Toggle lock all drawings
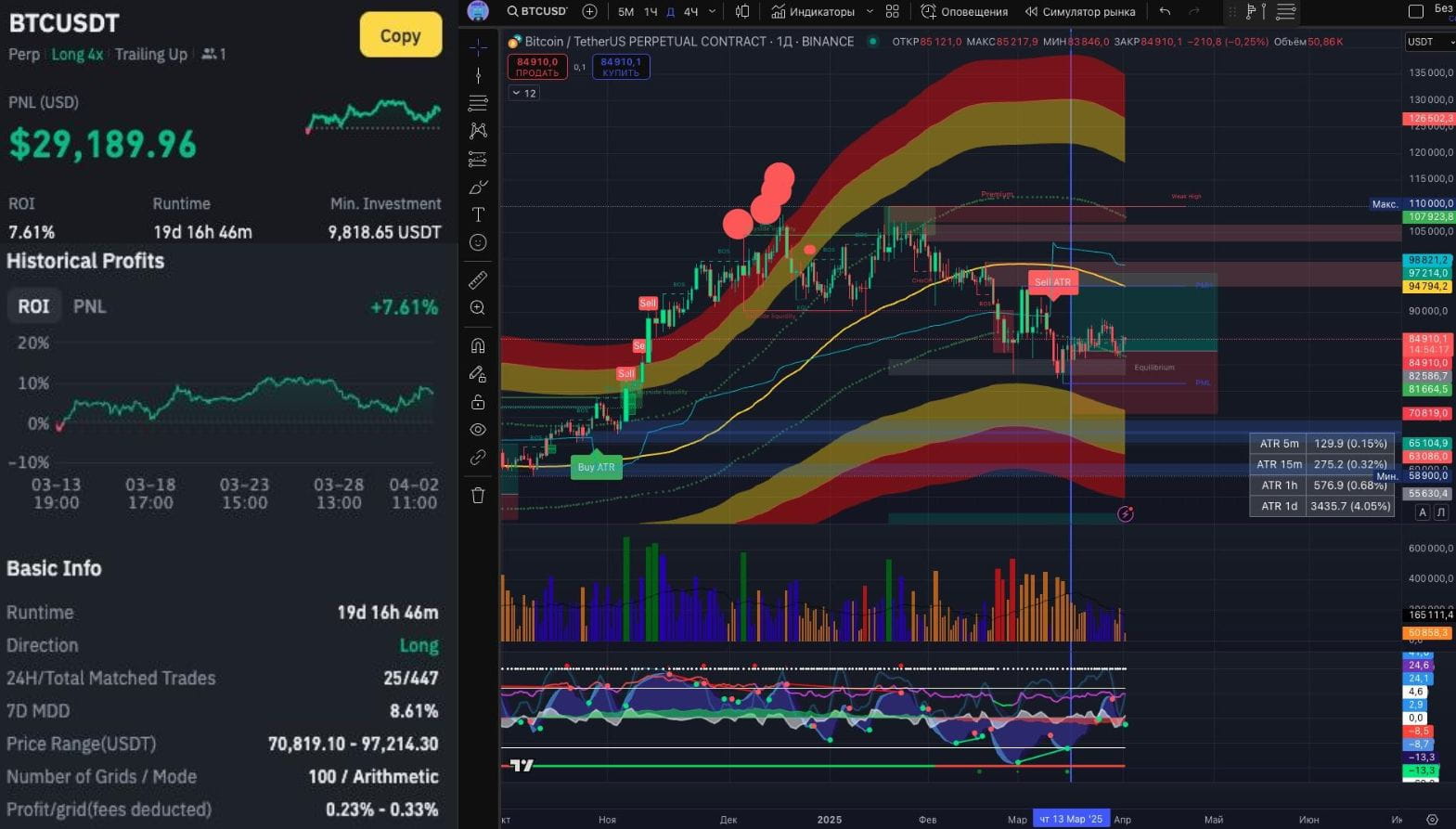1456x829 pixels. 478,402
